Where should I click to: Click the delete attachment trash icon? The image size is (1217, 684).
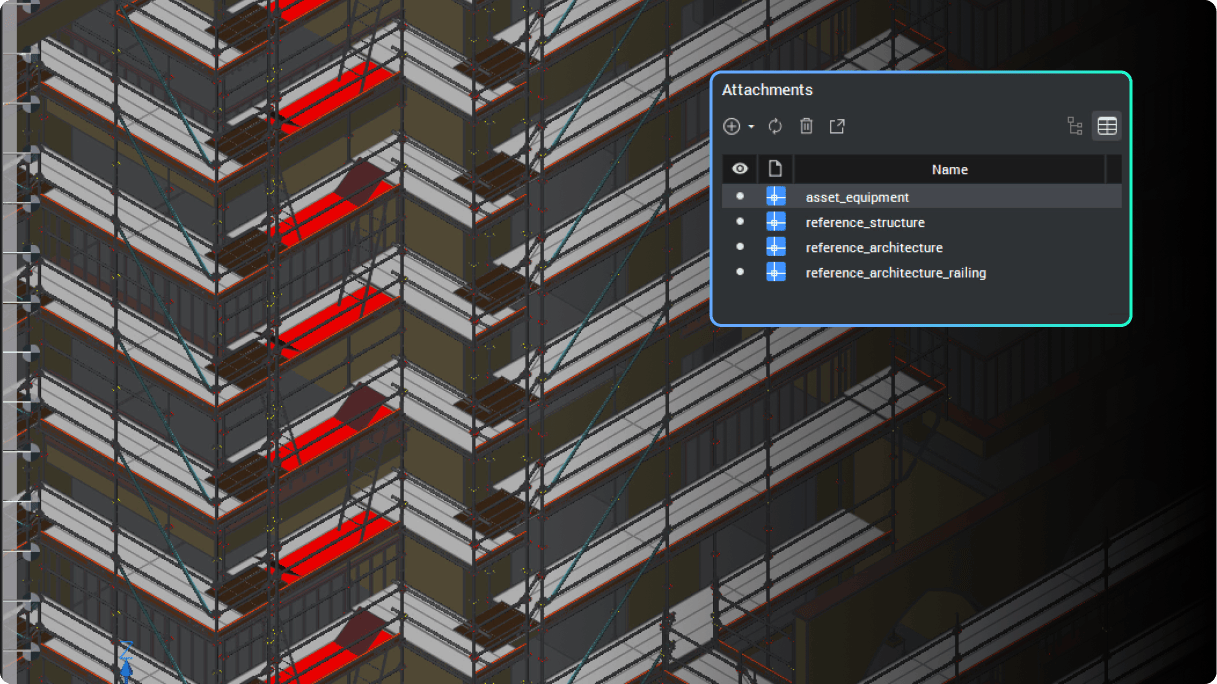(807, 126)
